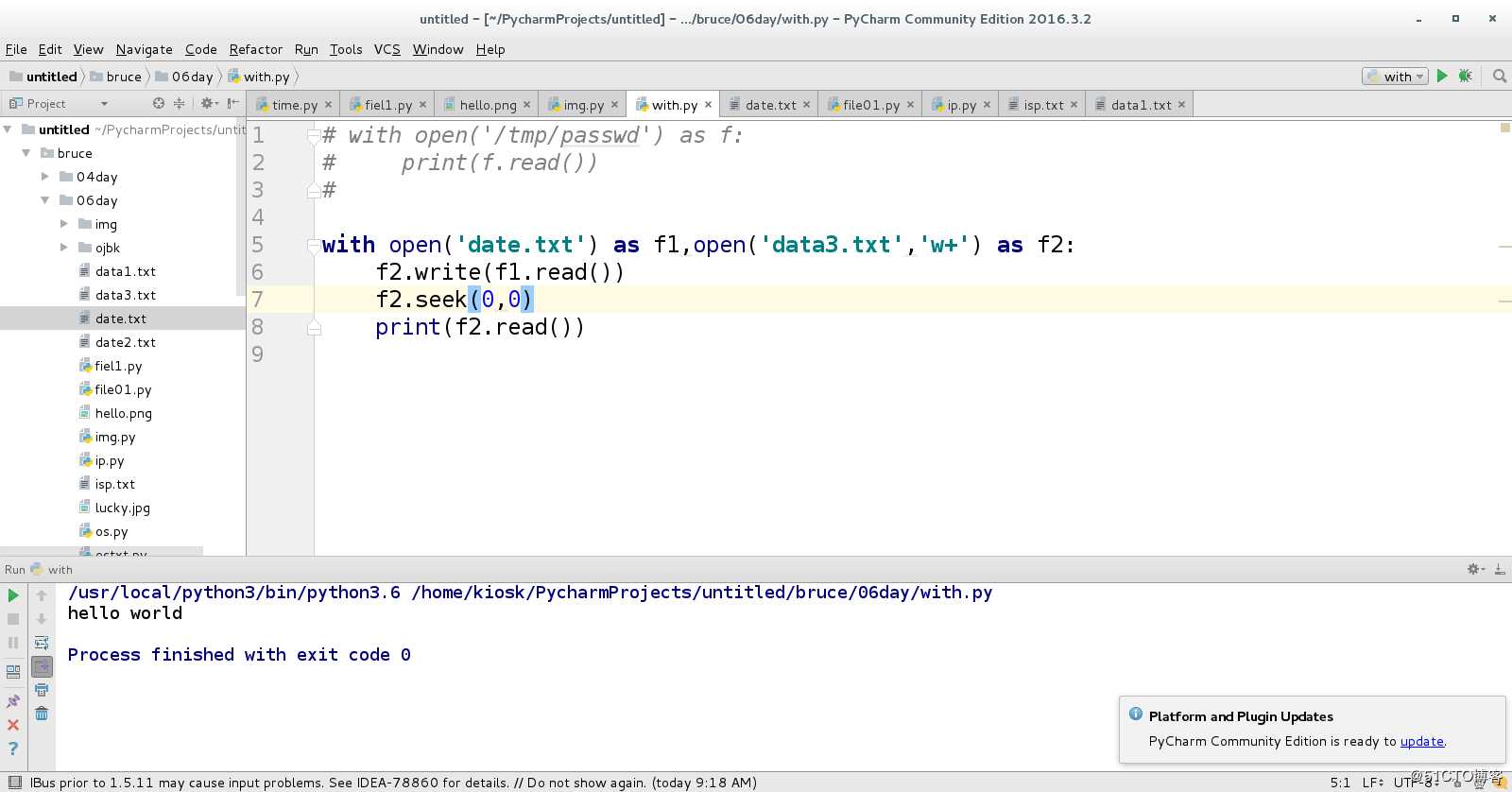The height and width of the screenshot is (792, 1512).
Task: Click the Stop button in Run panel
Action: 13,619
